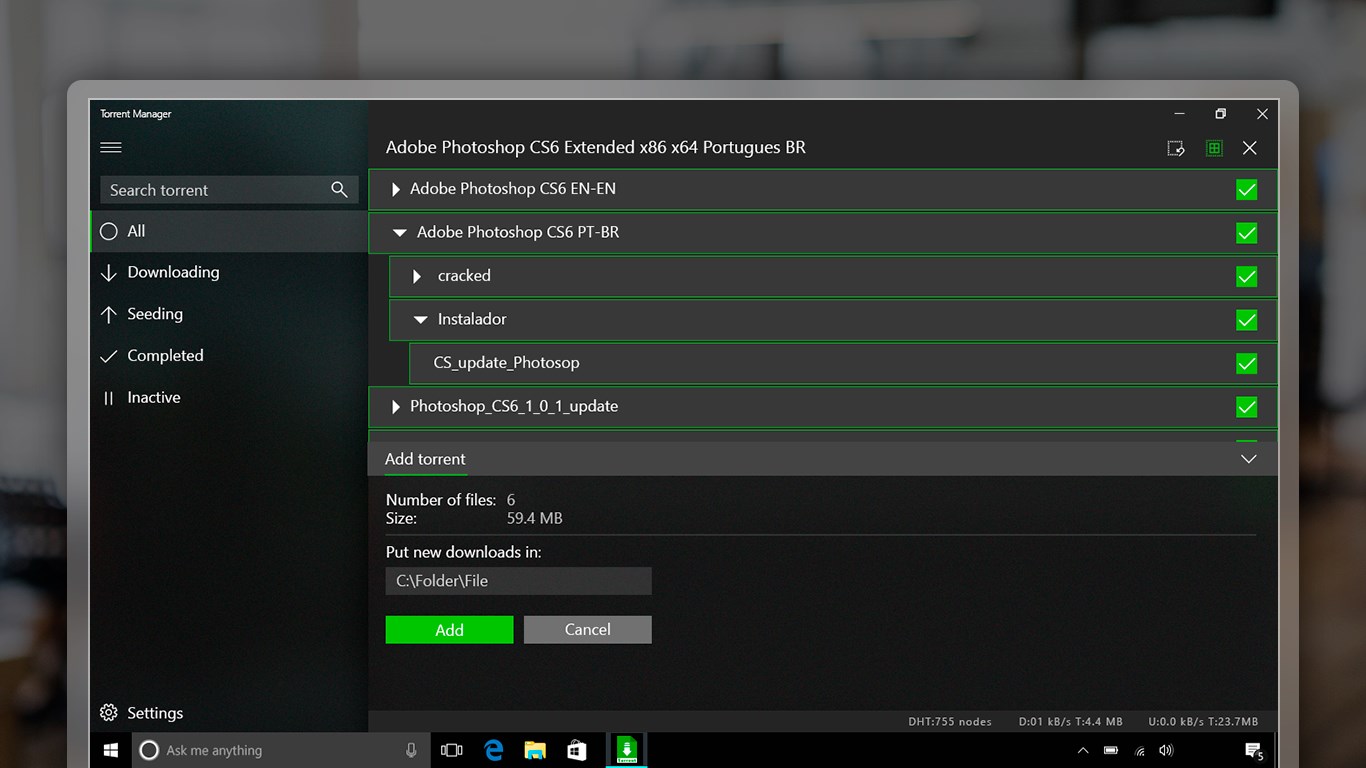Collapse the Instalador folder

tap(421, 320)
